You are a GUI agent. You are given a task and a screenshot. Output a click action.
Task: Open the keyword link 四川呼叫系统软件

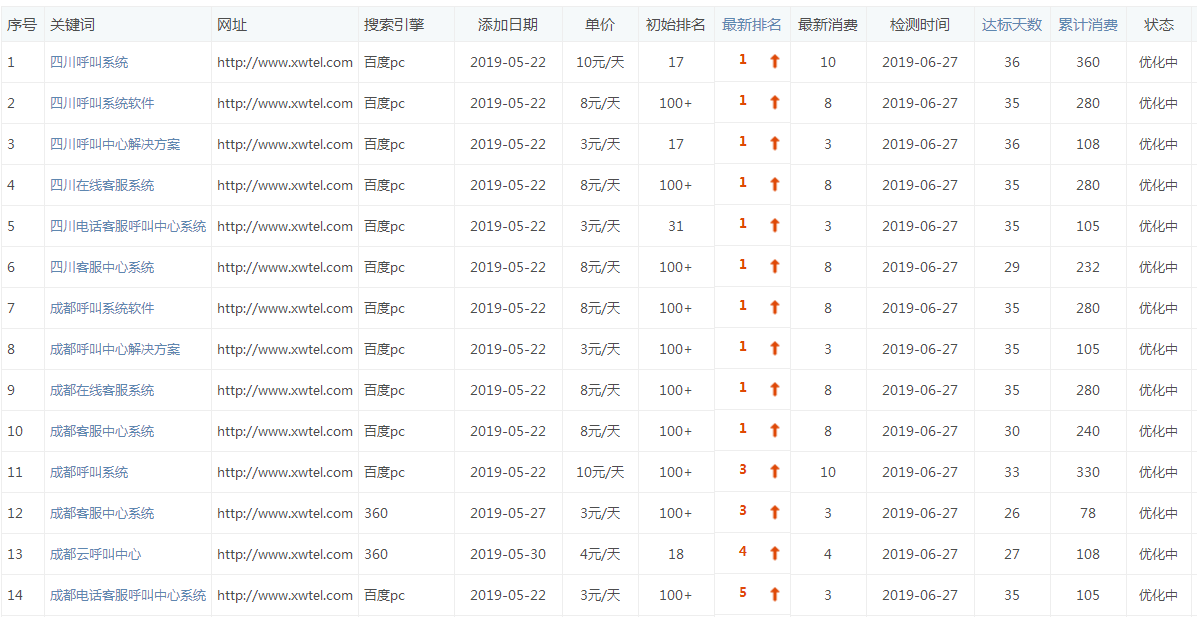click(102, 103)
